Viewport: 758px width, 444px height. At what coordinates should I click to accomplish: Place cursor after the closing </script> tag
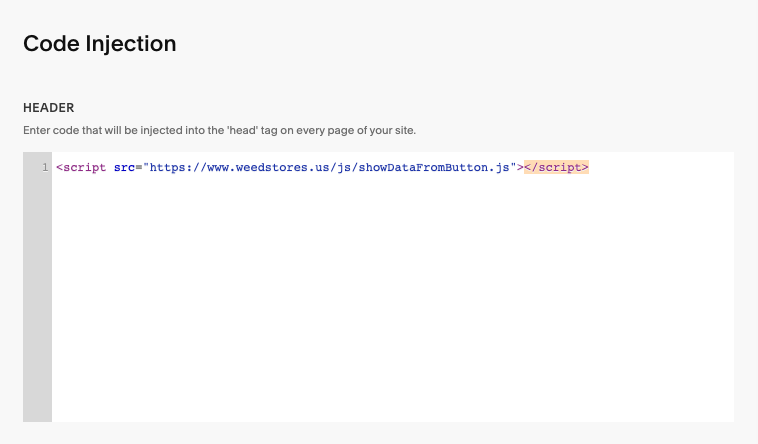tap(590, 167)
